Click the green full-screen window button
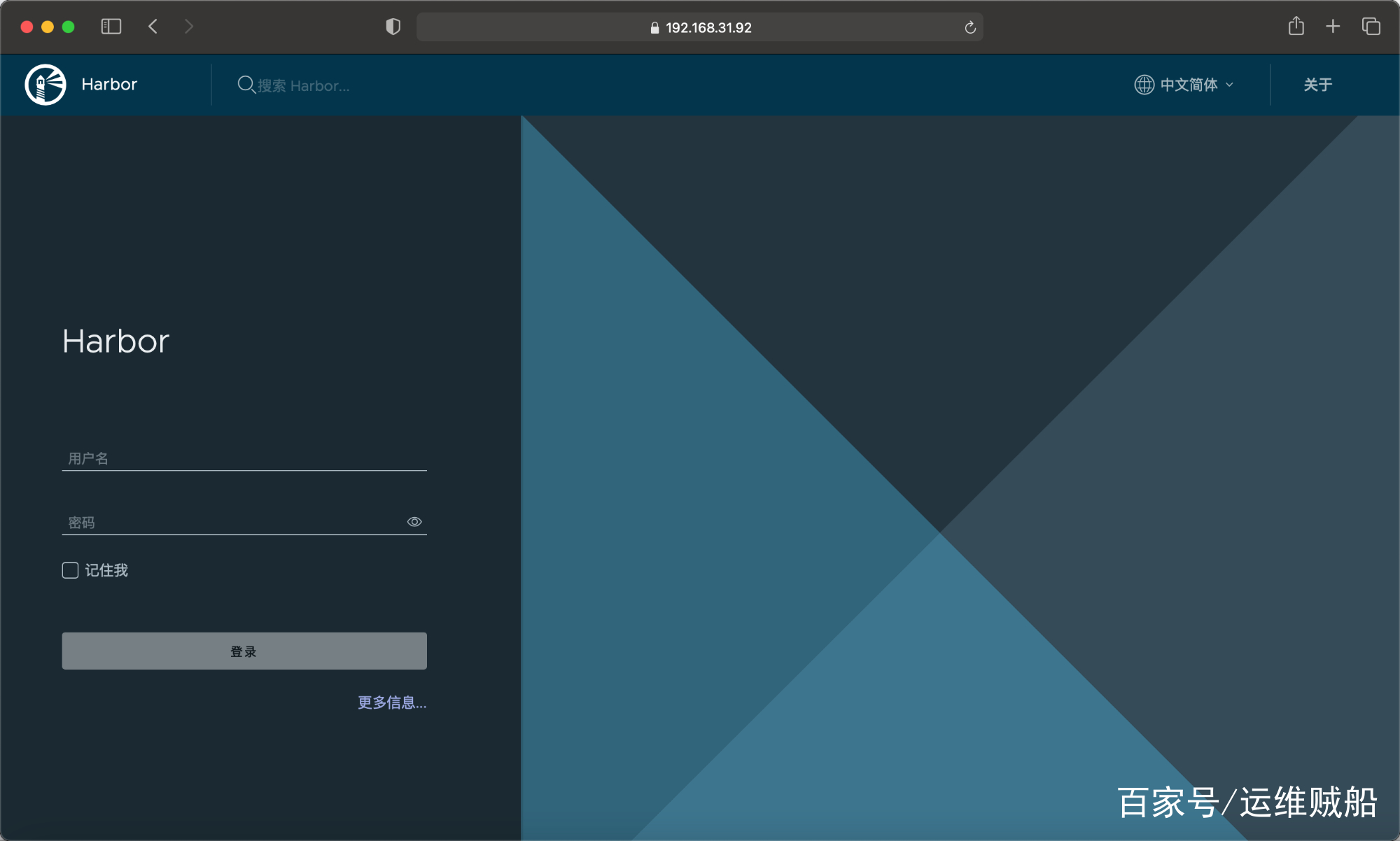 click(68, 27)
